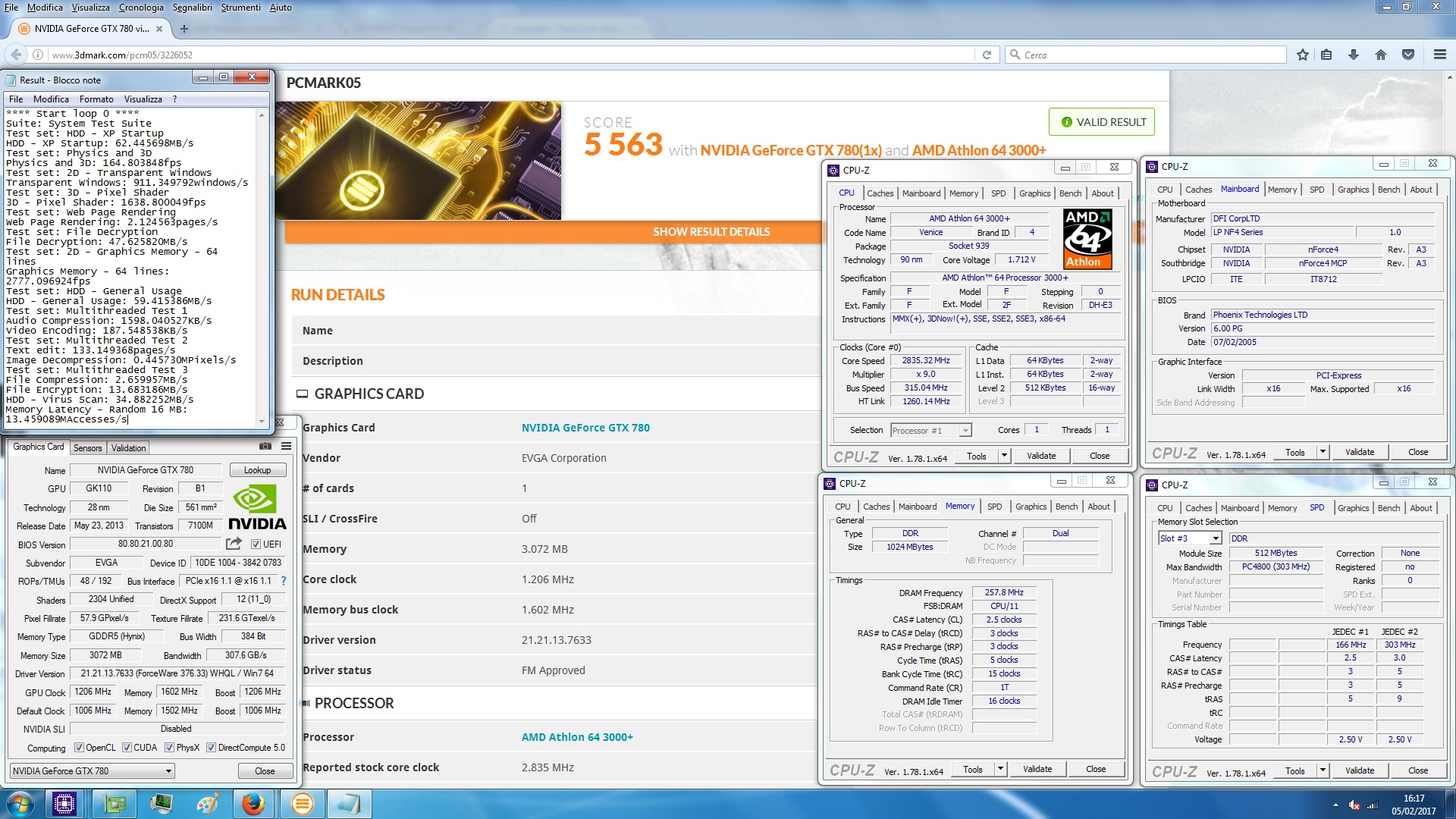The width and height of the screenshot is (1456, 819).
Task: Click the Cerca search field
Action: [x=1146, y=55]
